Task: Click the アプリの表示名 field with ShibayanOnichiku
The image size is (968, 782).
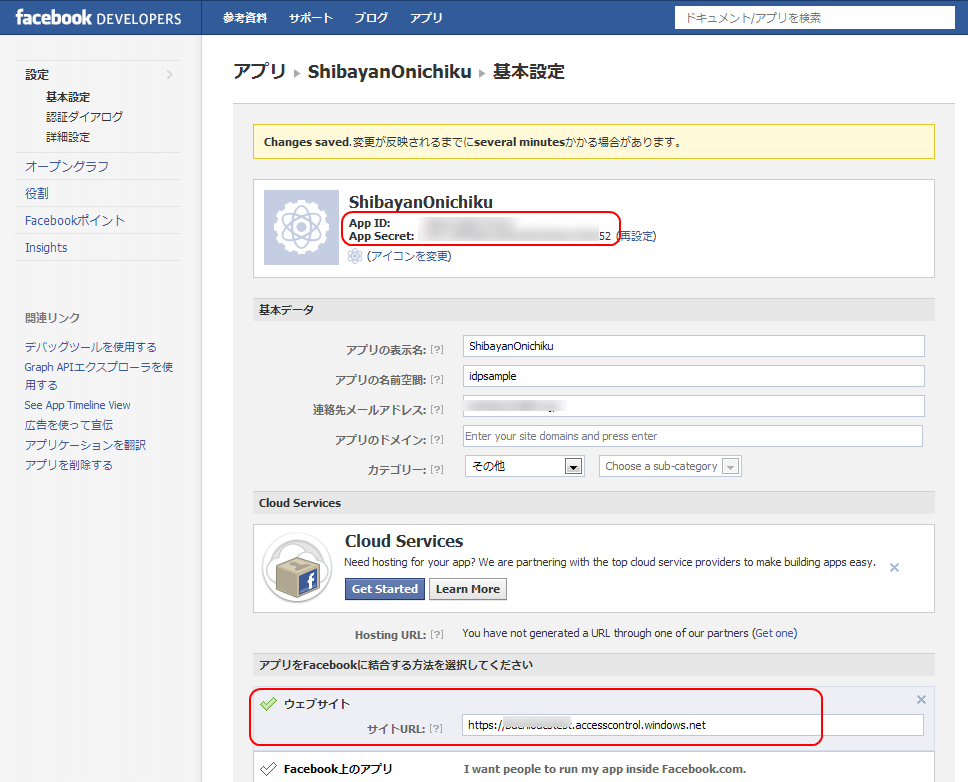Action: coord(693,346)
